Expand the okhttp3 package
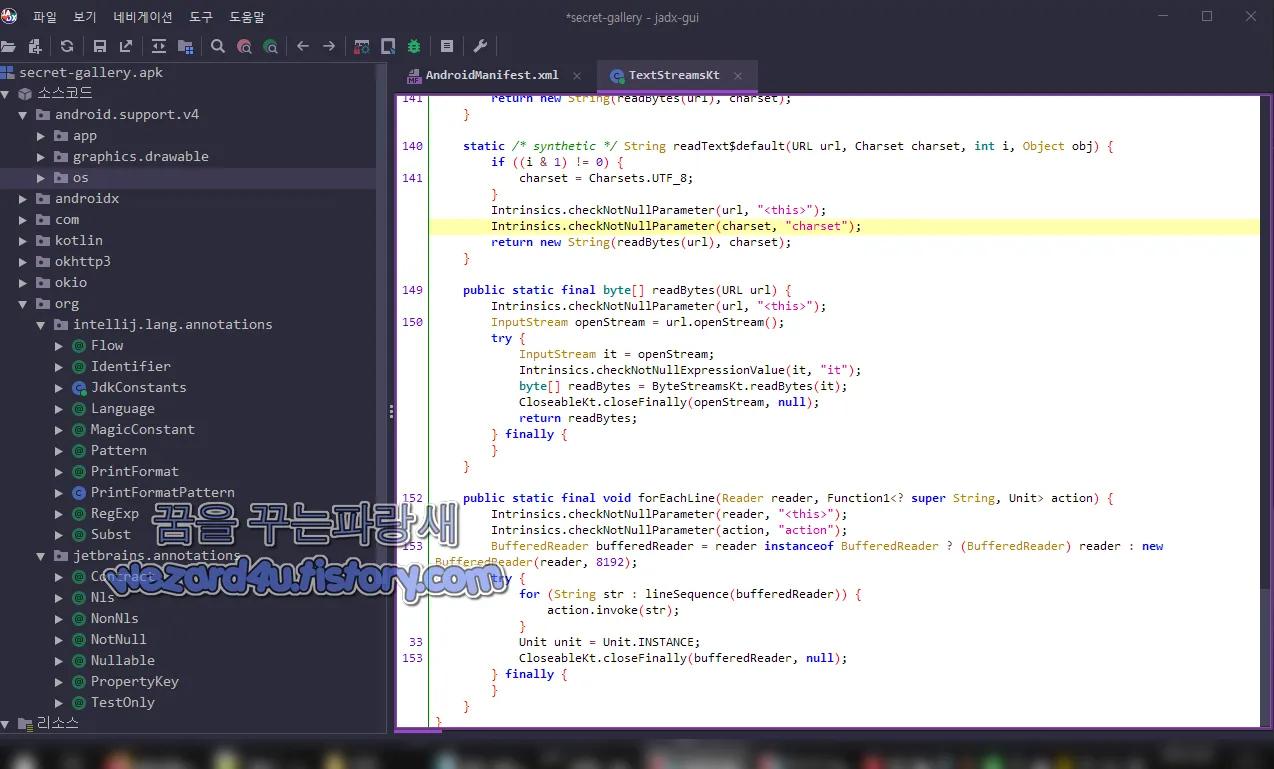The height and width of the screenshot is (769, 1274). pos(23,262)
